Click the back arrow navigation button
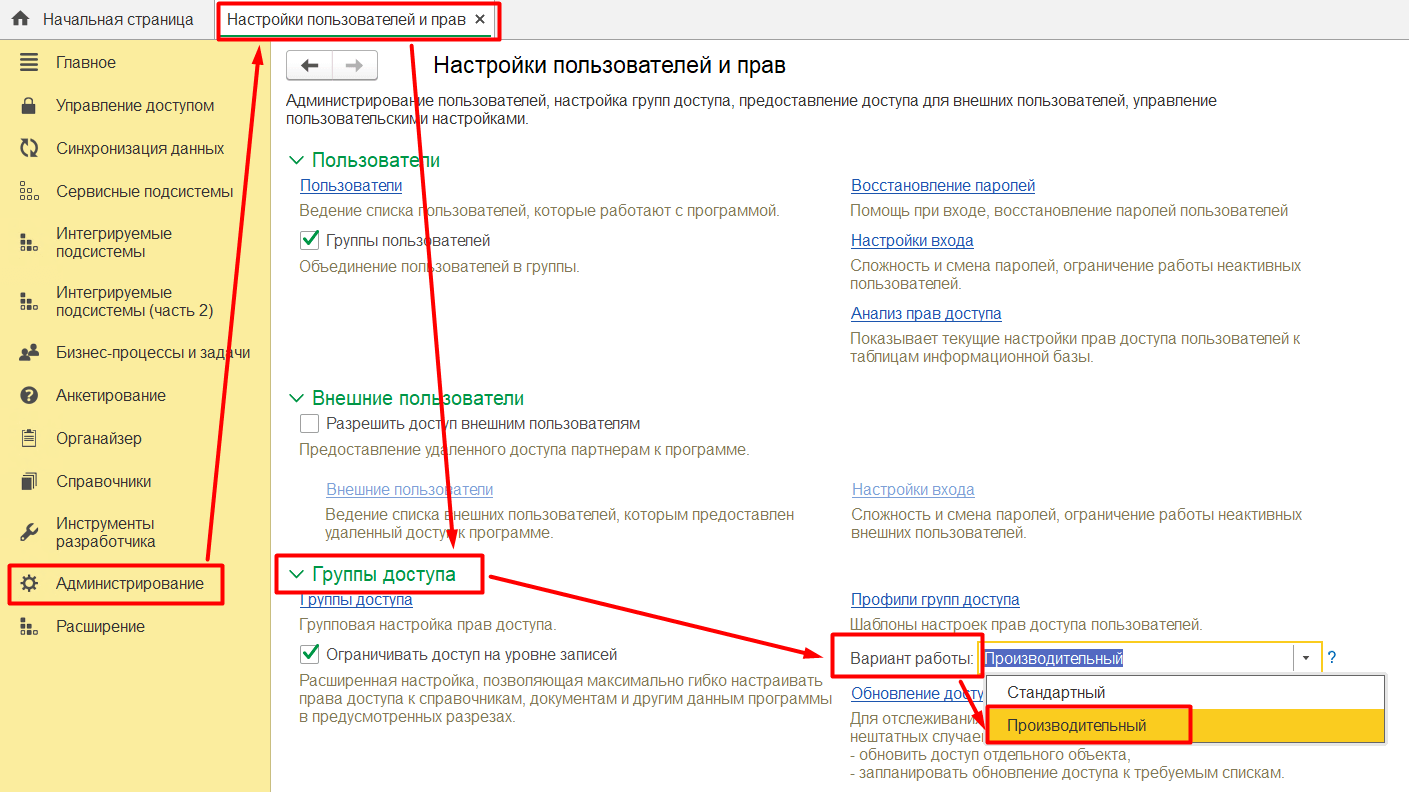Viewport: 1409px width, 792px height. (310, 65)
